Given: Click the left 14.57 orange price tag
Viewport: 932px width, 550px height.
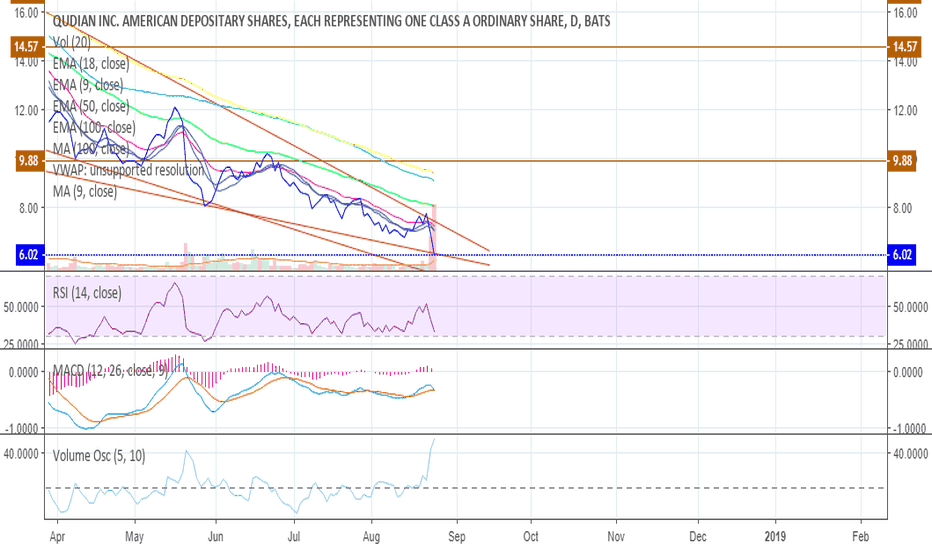Looking at the screenshot, I should 27,46.
